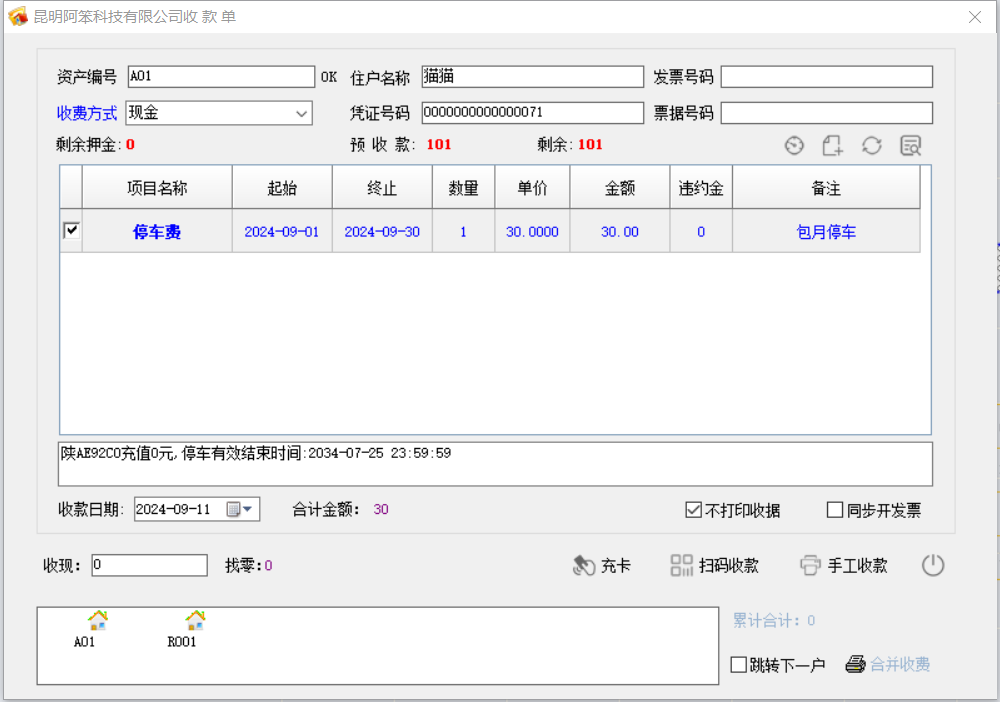Click the 扫码收款 QR code payment icon
Screen dimensions: 1000x702
[682, 564]
